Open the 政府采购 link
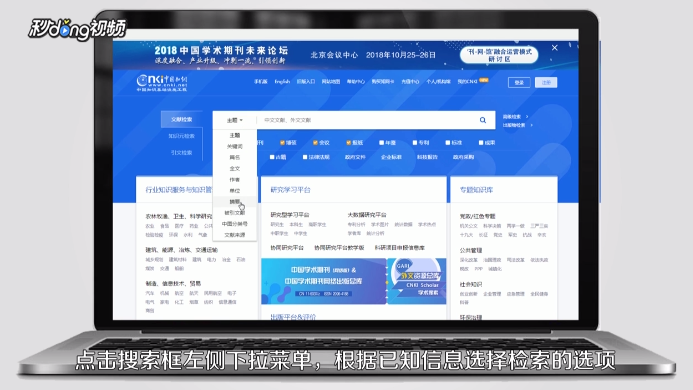This screenshot has height=390, width=693. (x=463, y=157)
